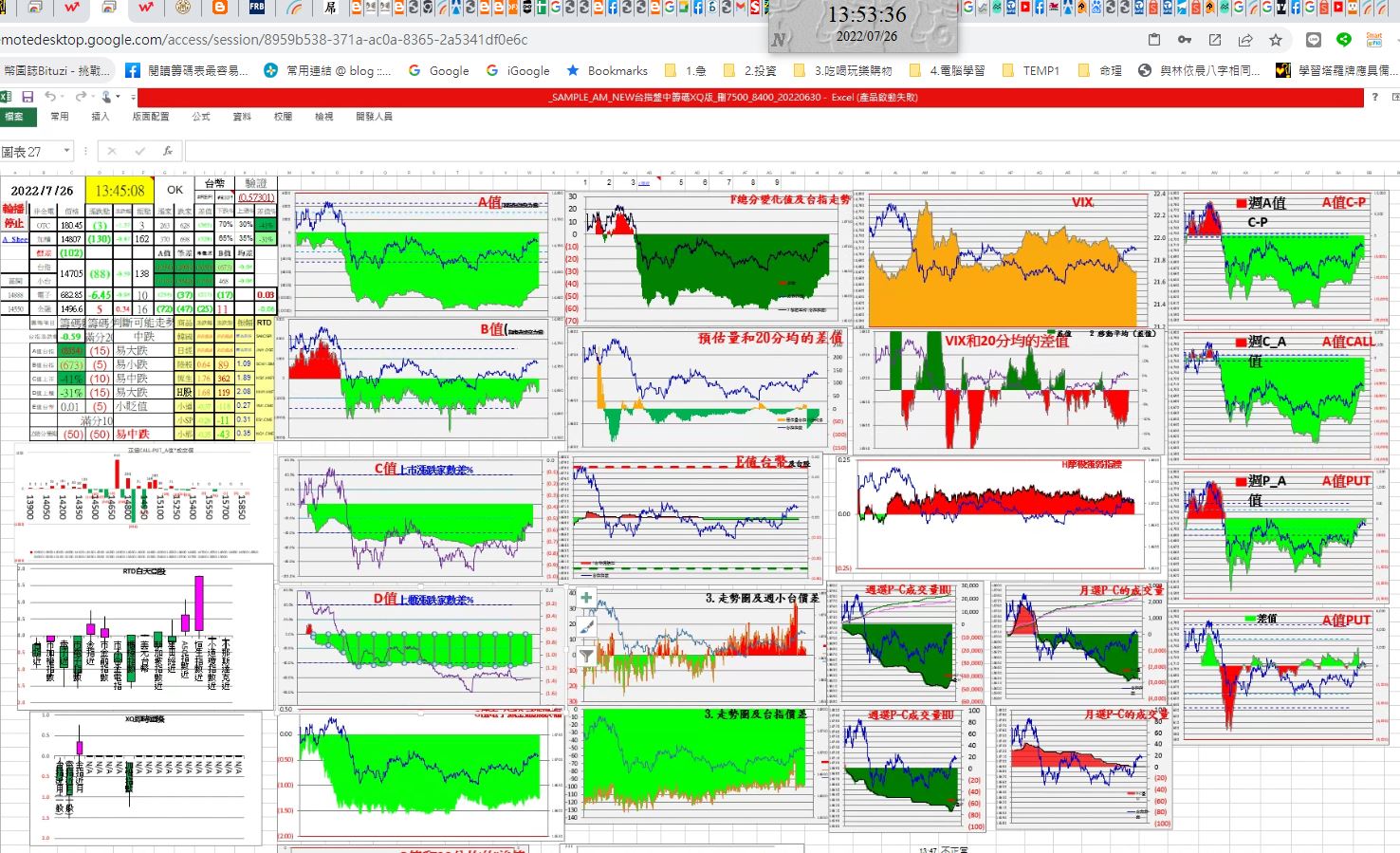Open the iGoogle bookmark
Image resolution: width=1400 pixels, height=853 pixels.
518,70
